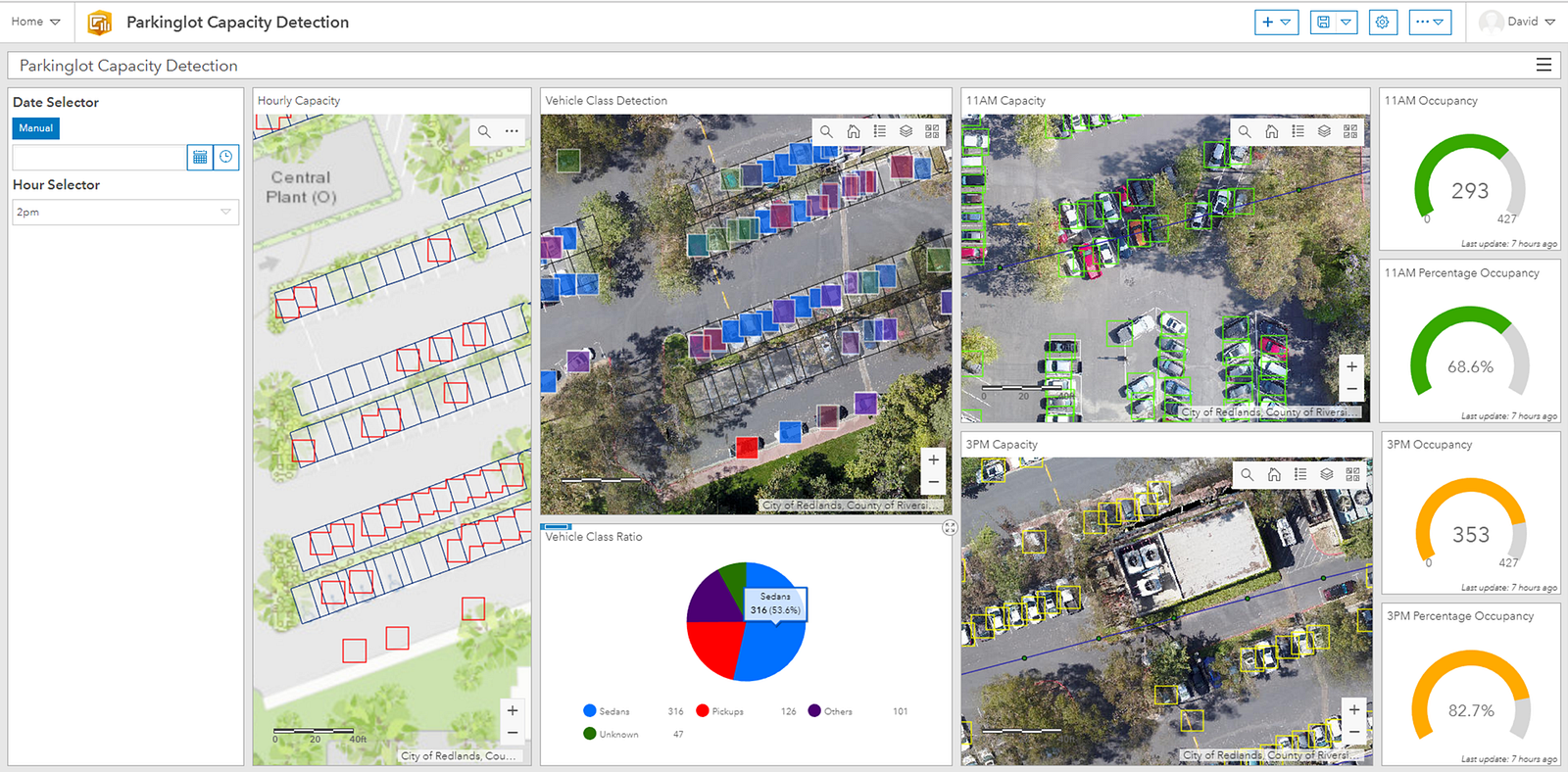The height and width of the screenshot is (772, 1568).
Task: Open dashboard settings gear icon
Action: pyautogui.click(x=1382, y=23)
